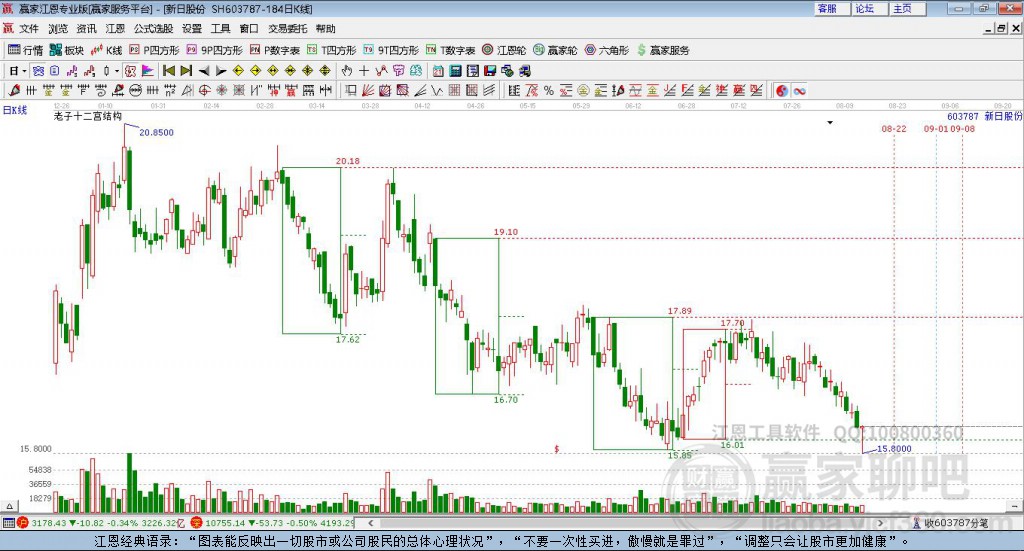Viewport: 1024px width, 551px height.
Task: Move chart left with black arrow
Action: (x=204, y=71)
